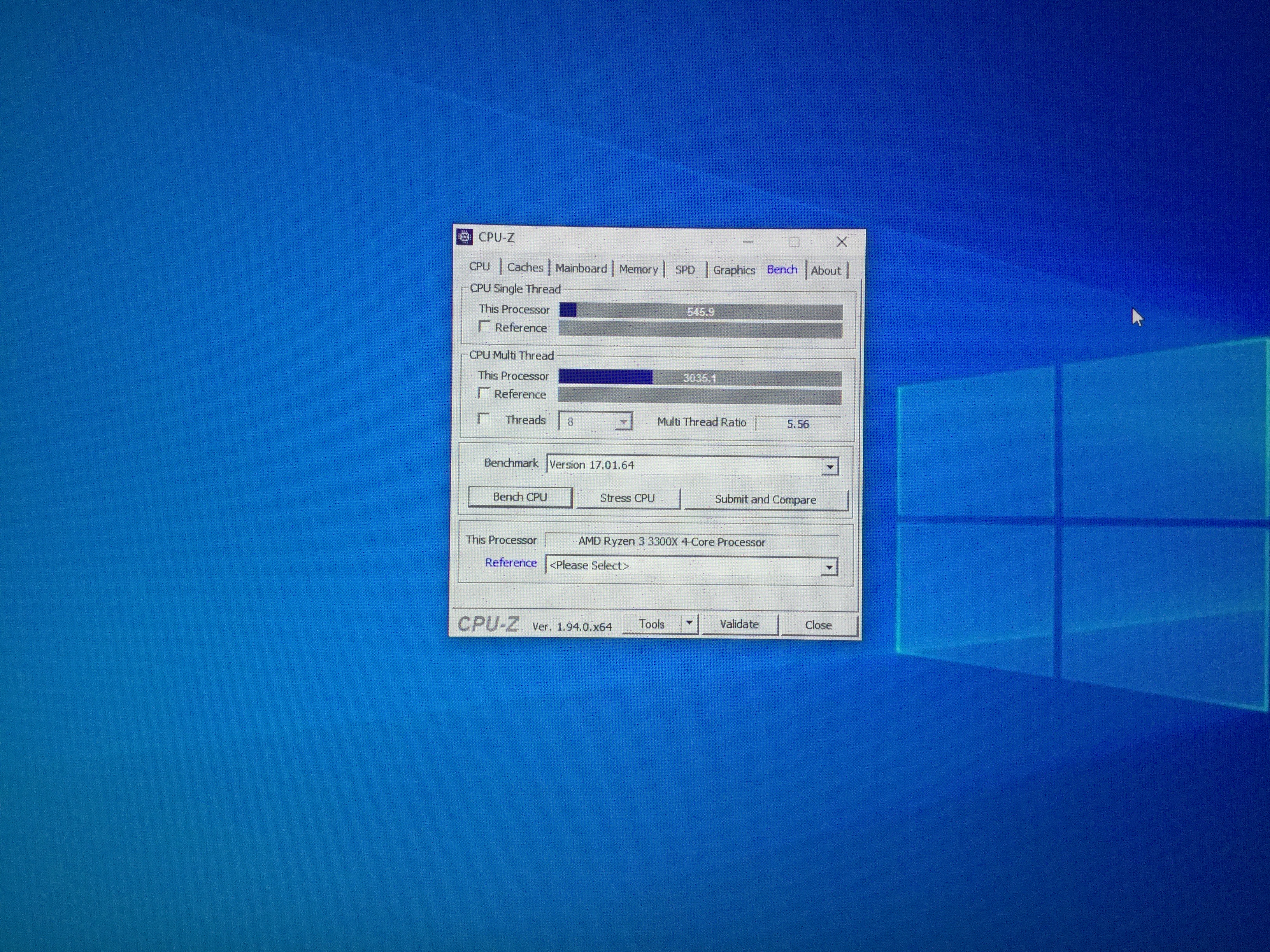Close the CPU-Z window with X
This screenshot has height=952, width=1270.
tap(841, 242)
